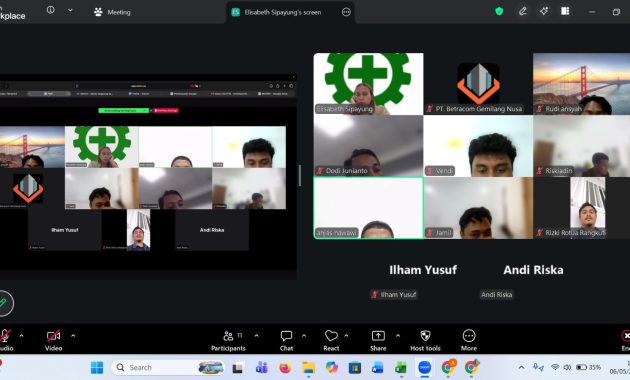Switch to the Meeting tab
The height and width of the screenshot is (380, 630).
[112, 12]
